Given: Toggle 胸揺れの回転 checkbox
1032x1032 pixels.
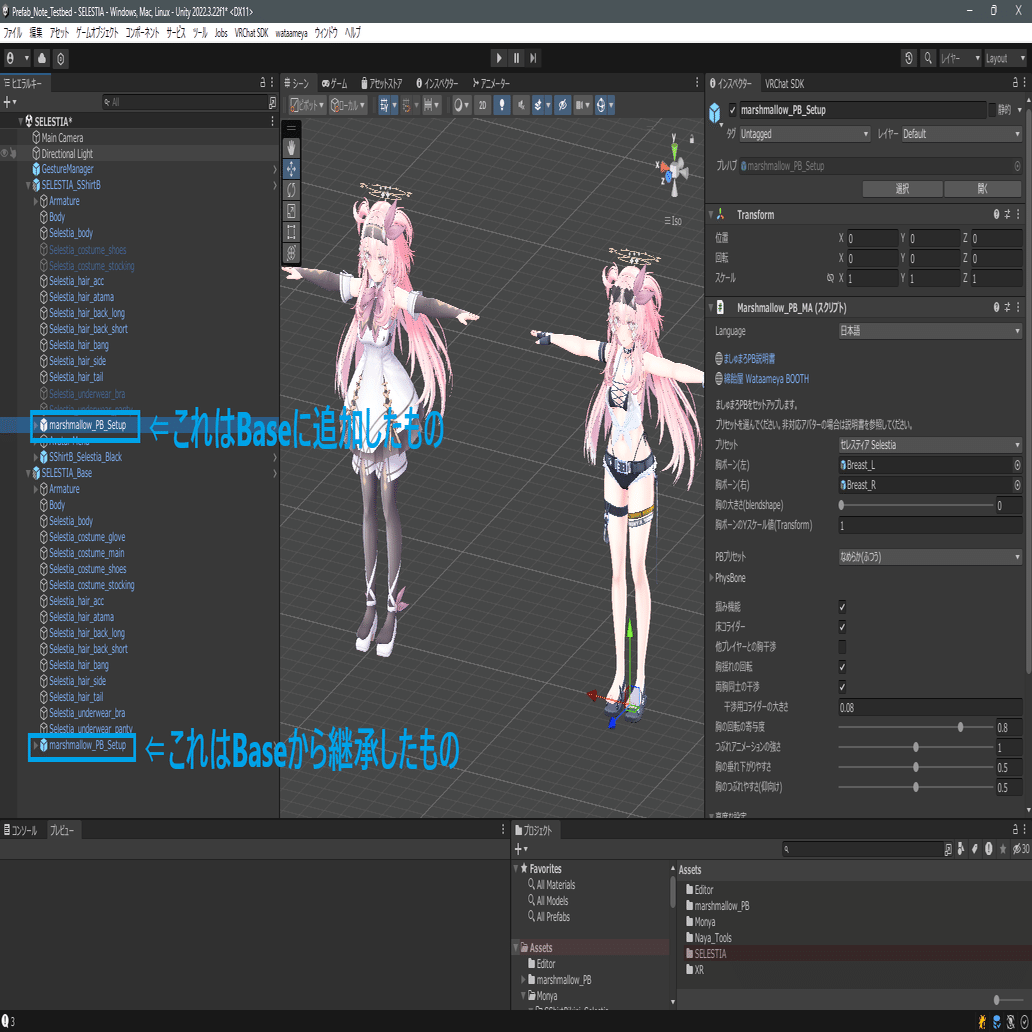Looking at the screenshot, I should point(842,667).
